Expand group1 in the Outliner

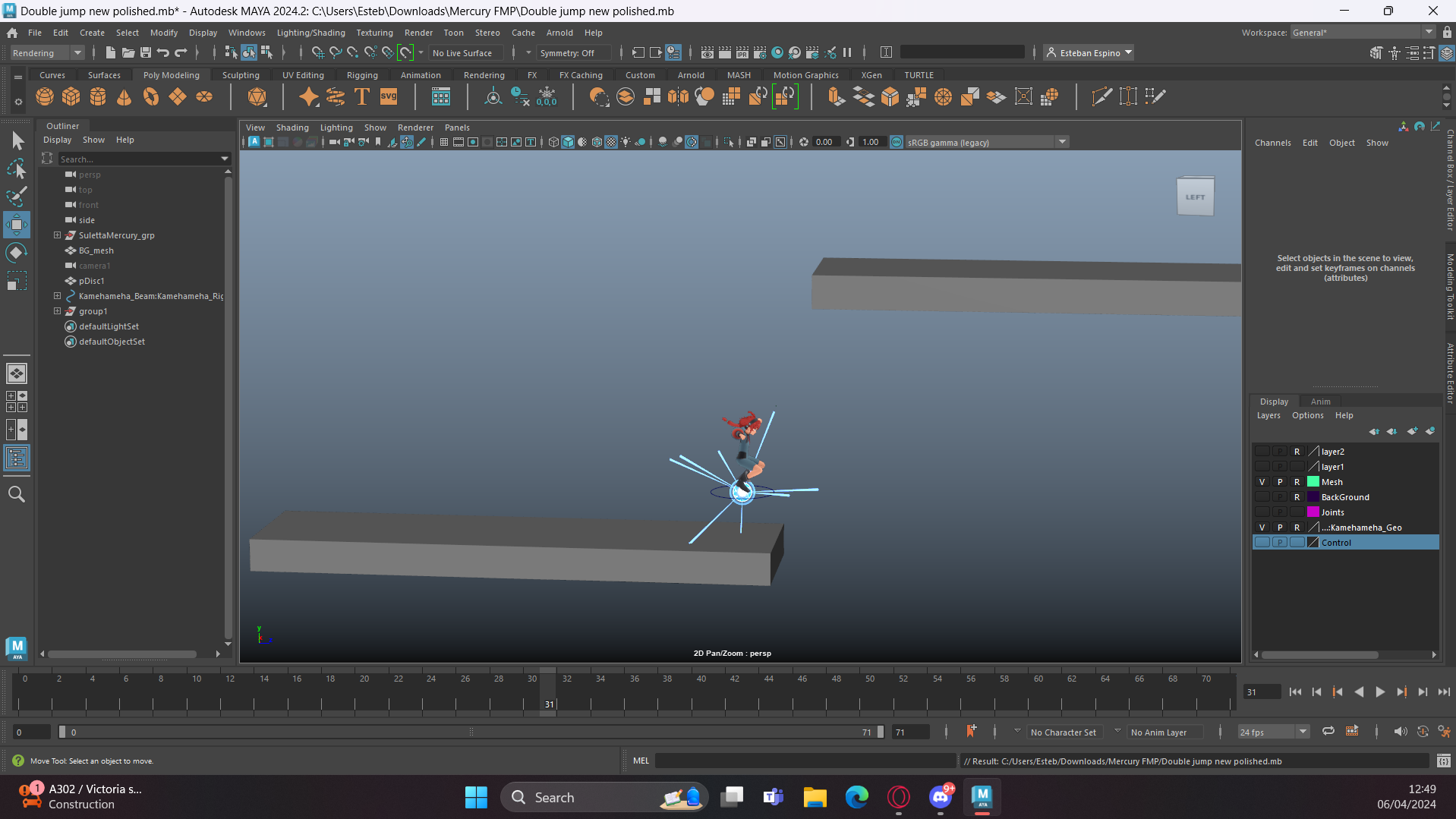pyautogui.click(x=57, y=311)
